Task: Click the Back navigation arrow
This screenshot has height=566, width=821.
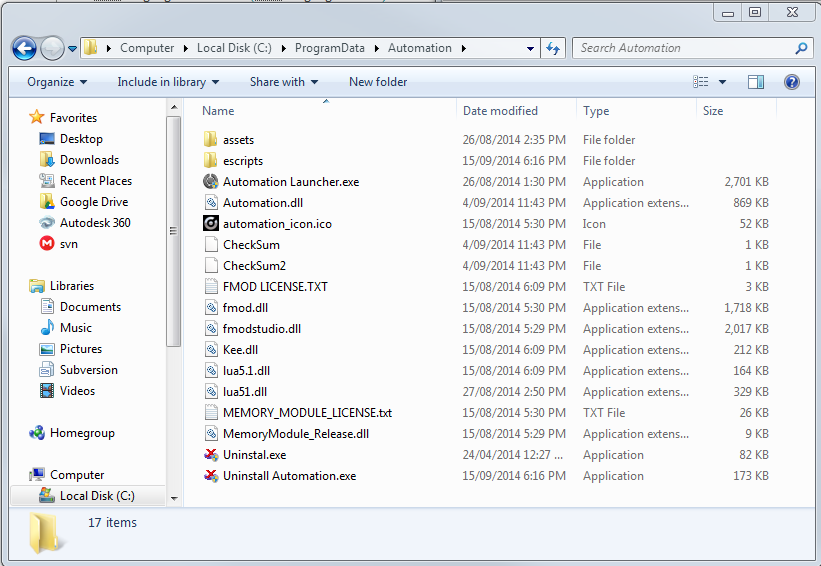Action: 24,49
